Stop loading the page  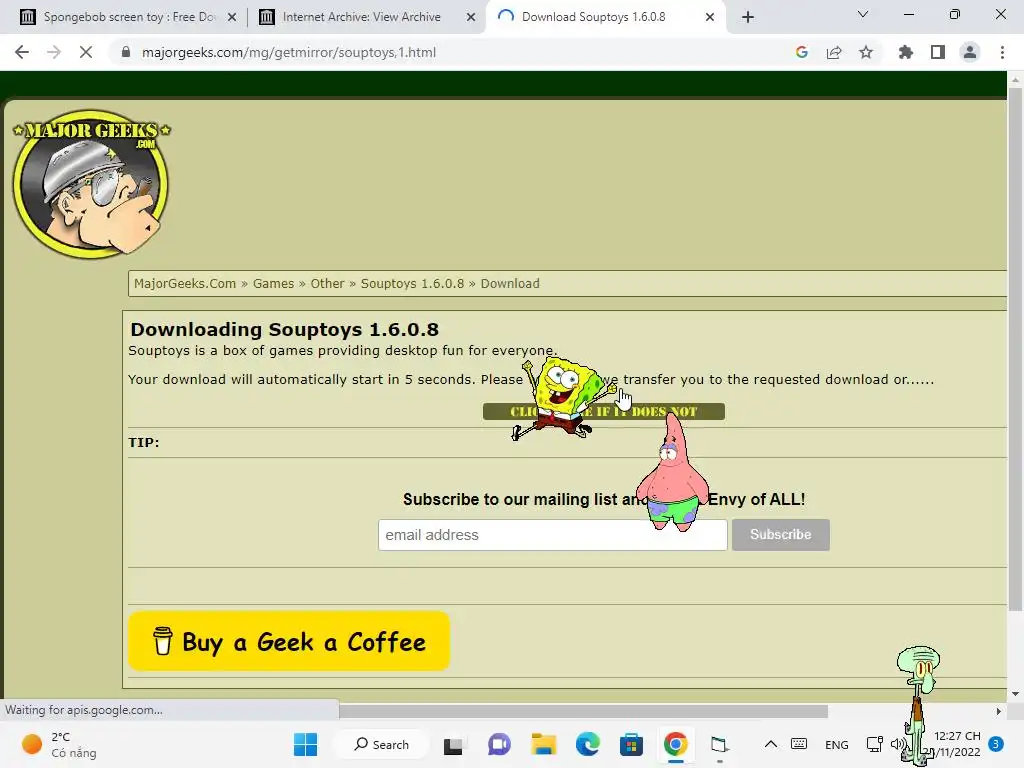point(86,52)
